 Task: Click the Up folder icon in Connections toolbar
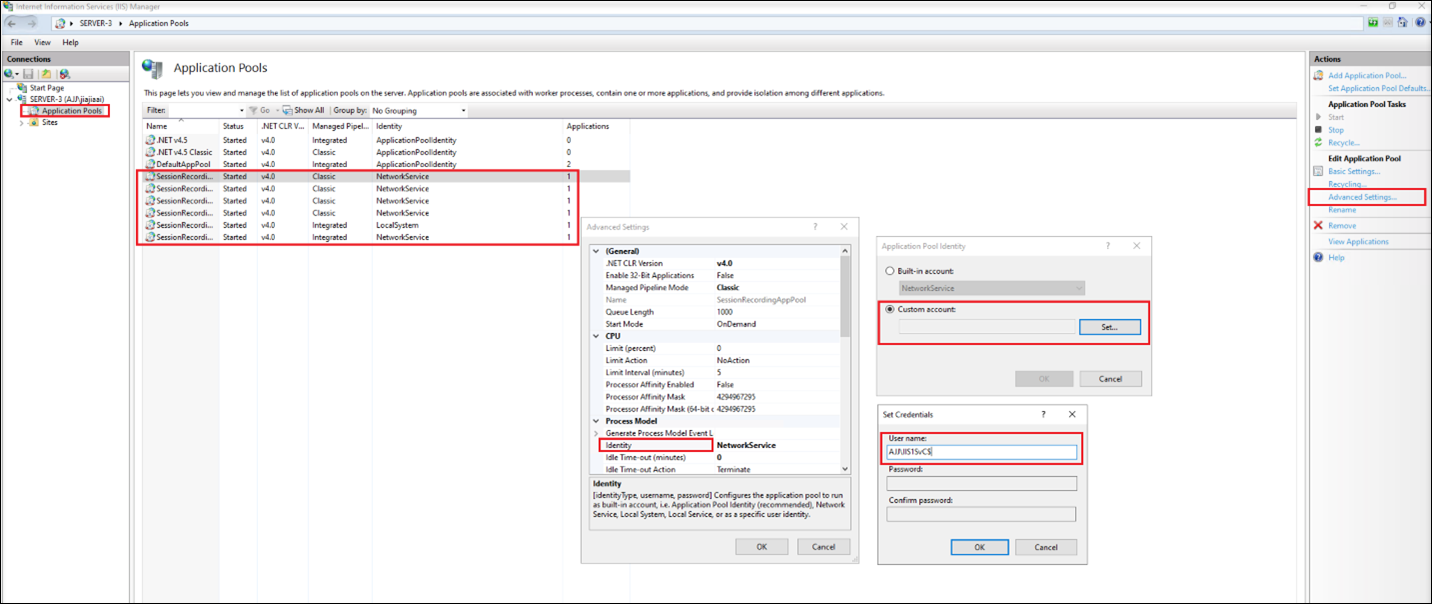point(46,74)
